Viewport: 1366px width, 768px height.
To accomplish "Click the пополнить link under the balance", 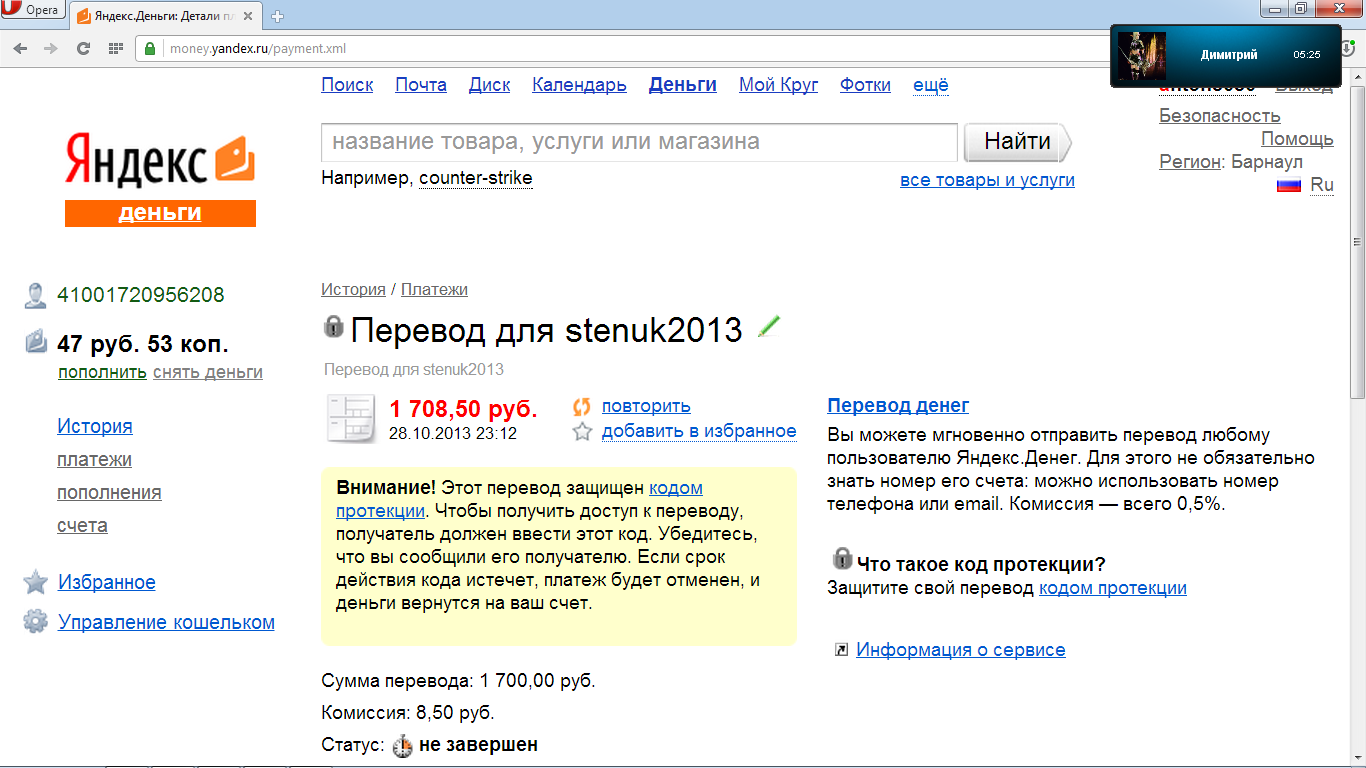I will 102,373.
